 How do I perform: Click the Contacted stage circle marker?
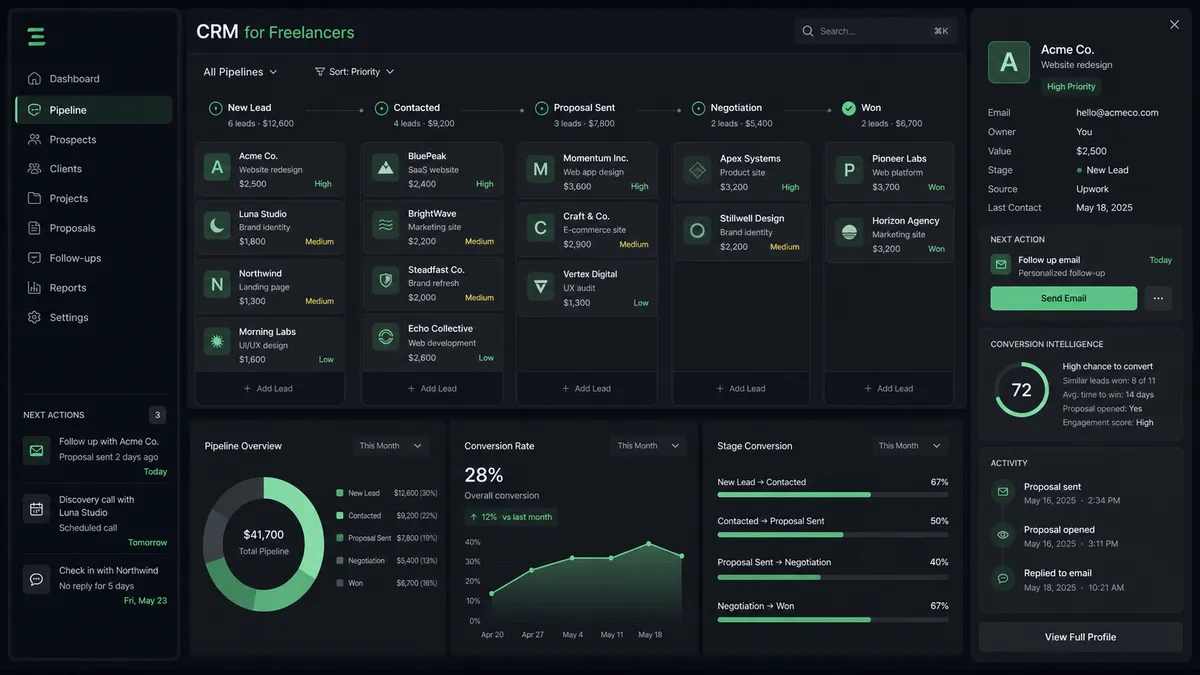point(381,108)
